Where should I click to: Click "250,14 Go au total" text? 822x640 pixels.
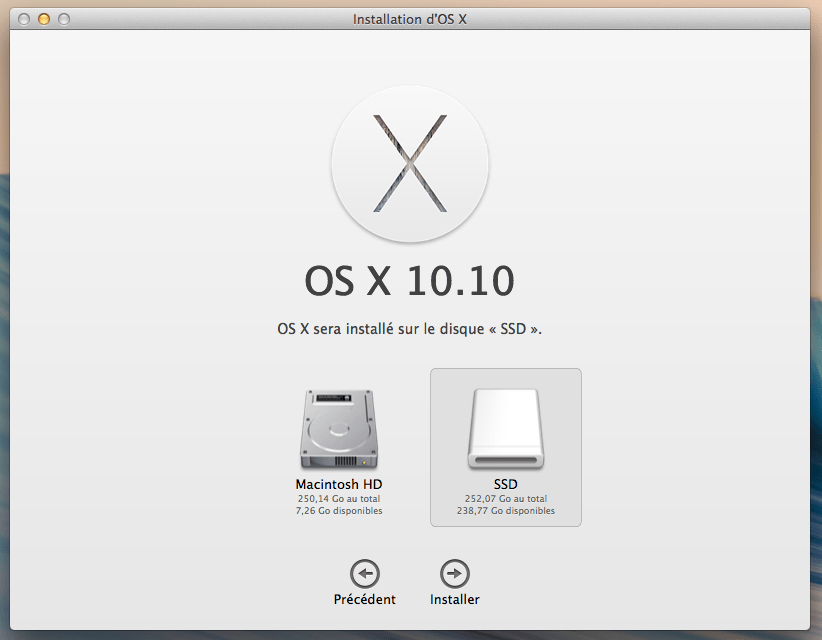[x=339, y=498]
